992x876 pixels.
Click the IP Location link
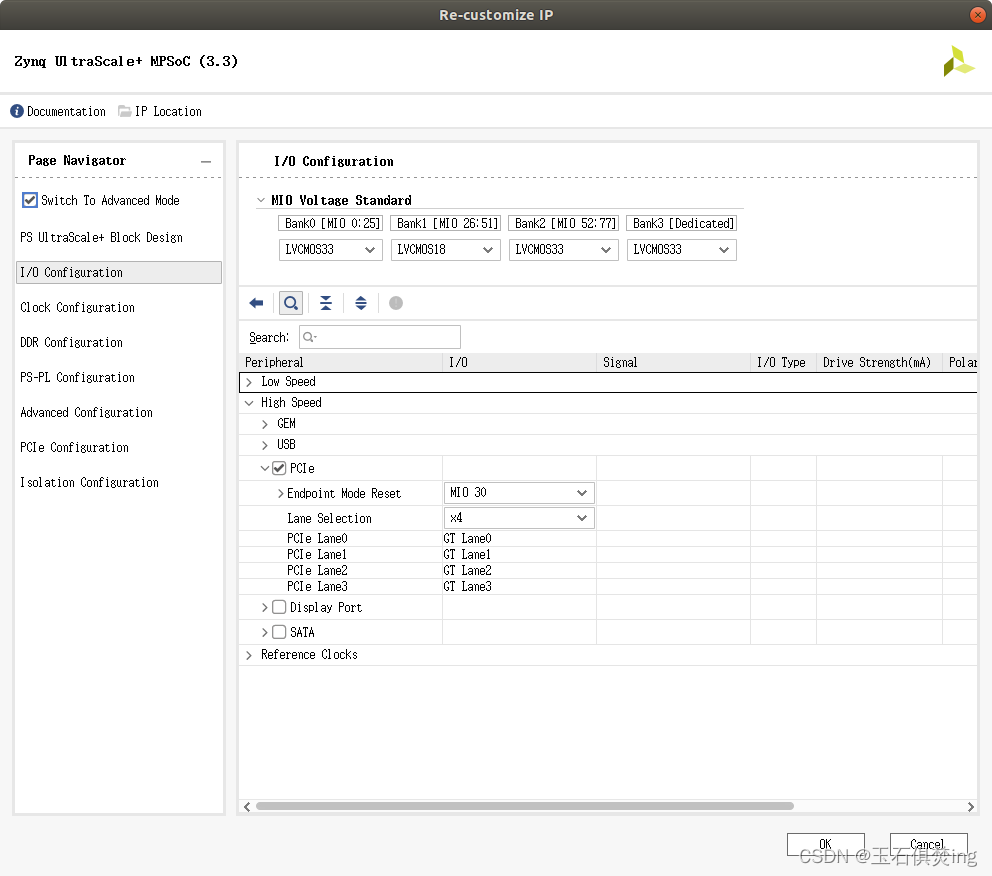click(168, 111)
